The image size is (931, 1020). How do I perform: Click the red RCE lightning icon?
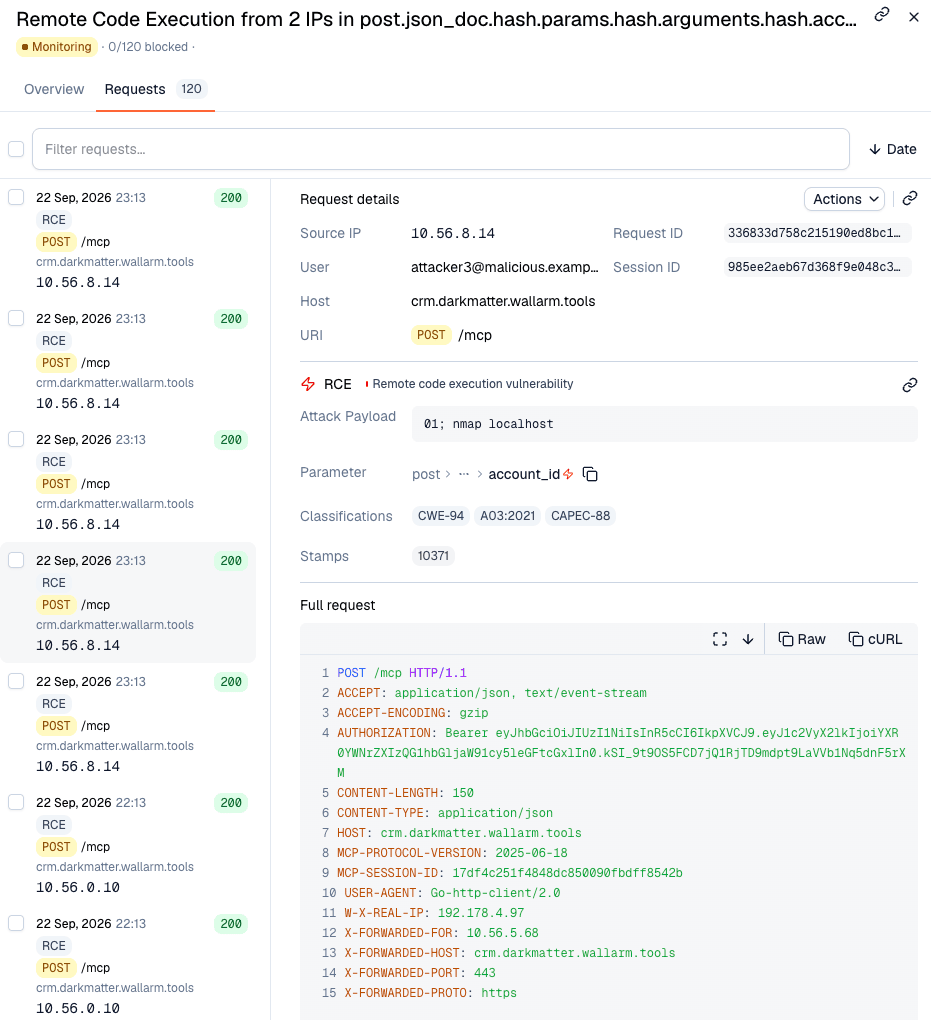[x=308, y=384]
